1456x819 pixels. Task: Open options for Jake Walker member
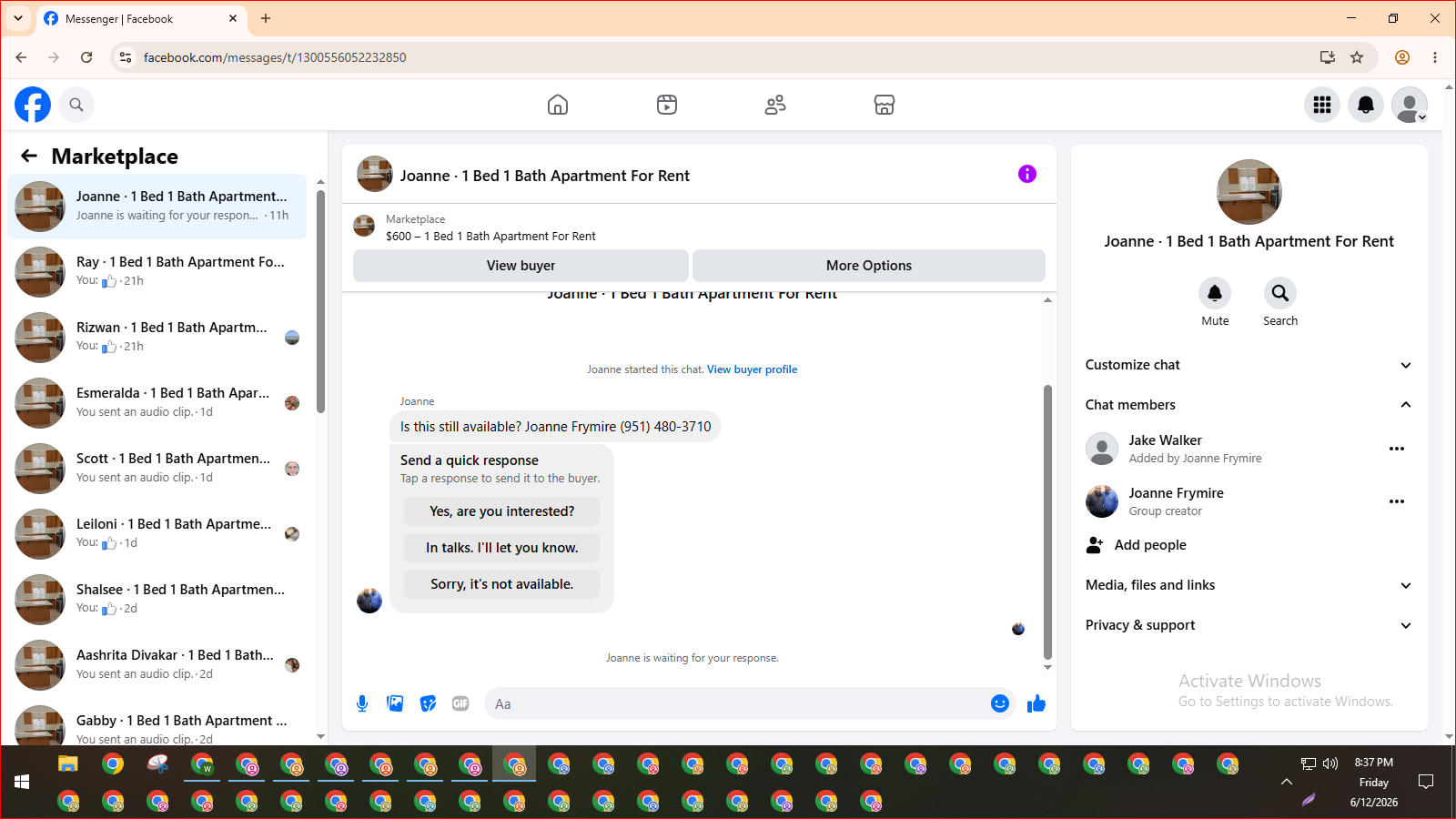(x=1397, y=449)
